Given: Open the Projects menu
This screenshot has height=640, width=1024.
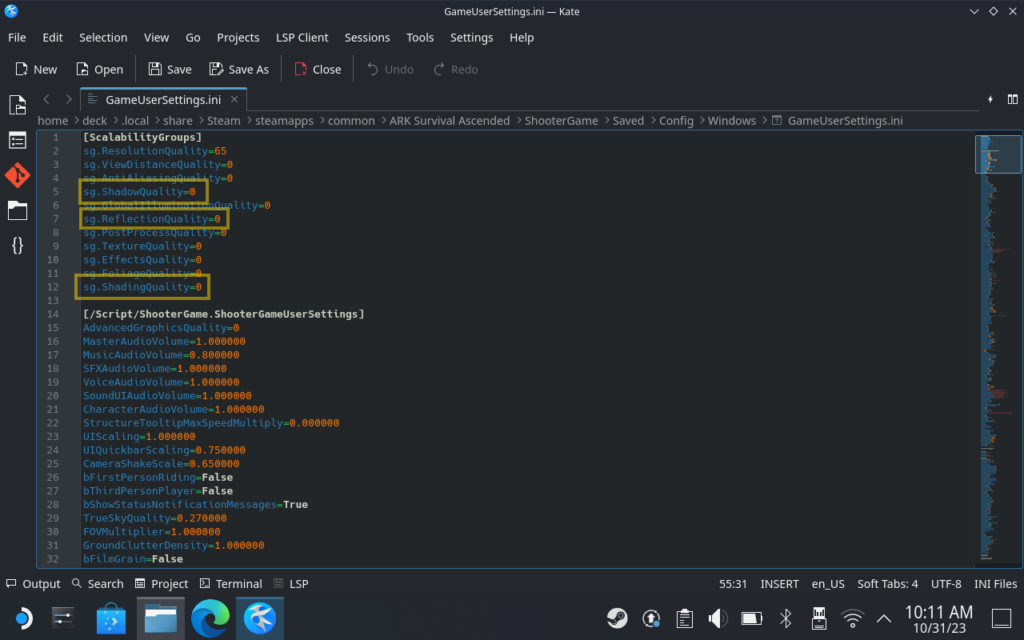Looking at the screenshot, I should (238, 37).
